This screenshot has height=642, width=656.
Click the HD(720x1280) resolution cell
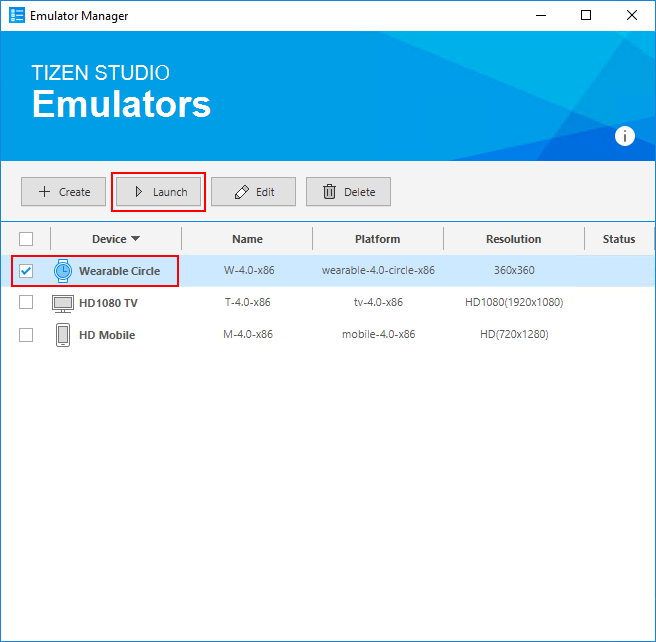[514, 334]
